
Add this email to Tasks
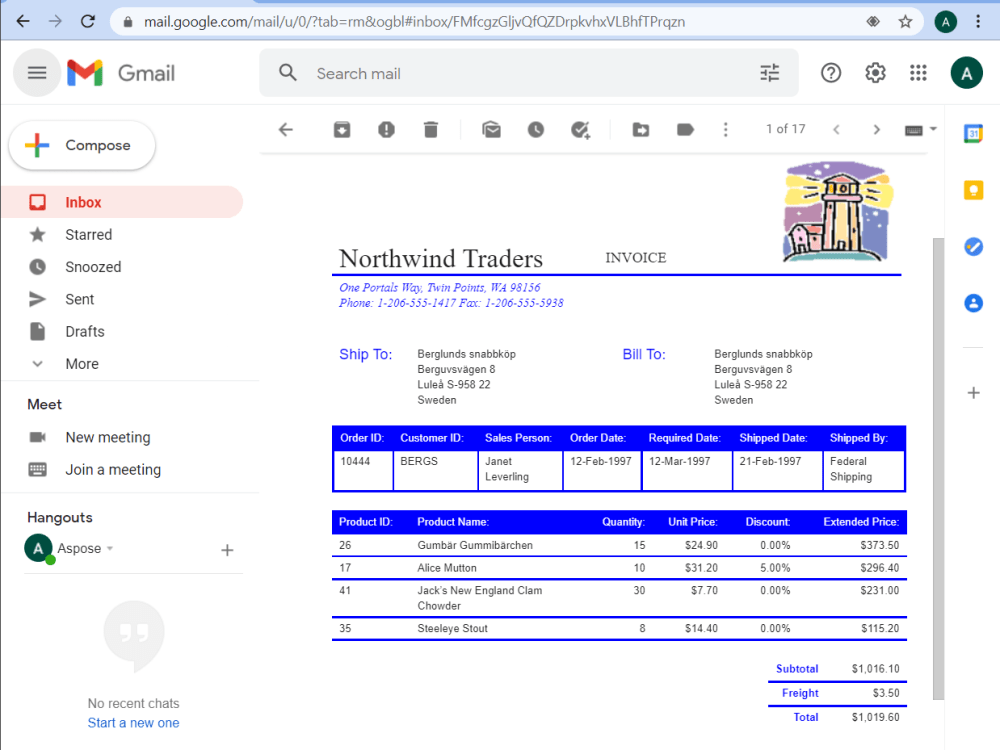tap(580, 130)
